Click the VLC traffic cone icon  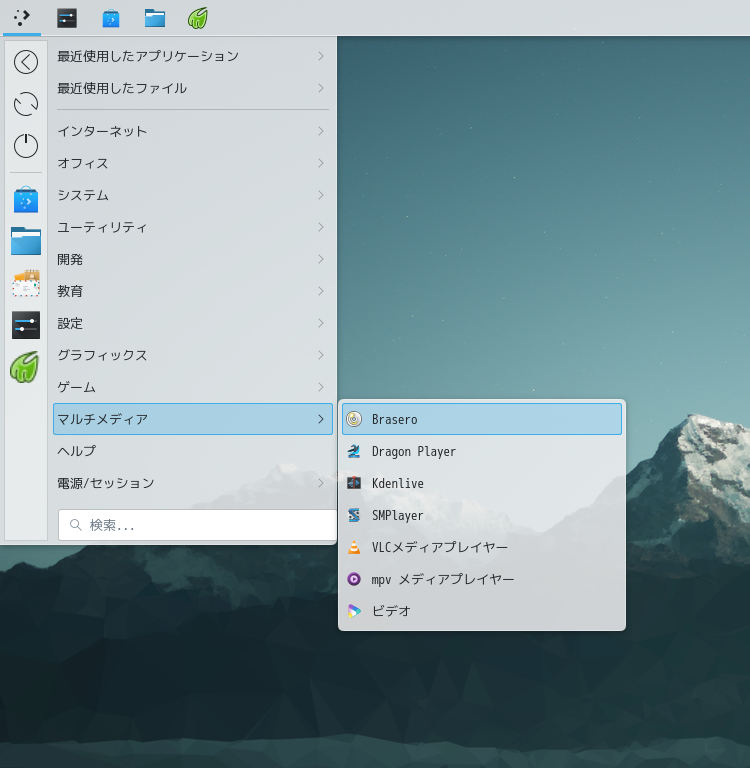[354, 547]
